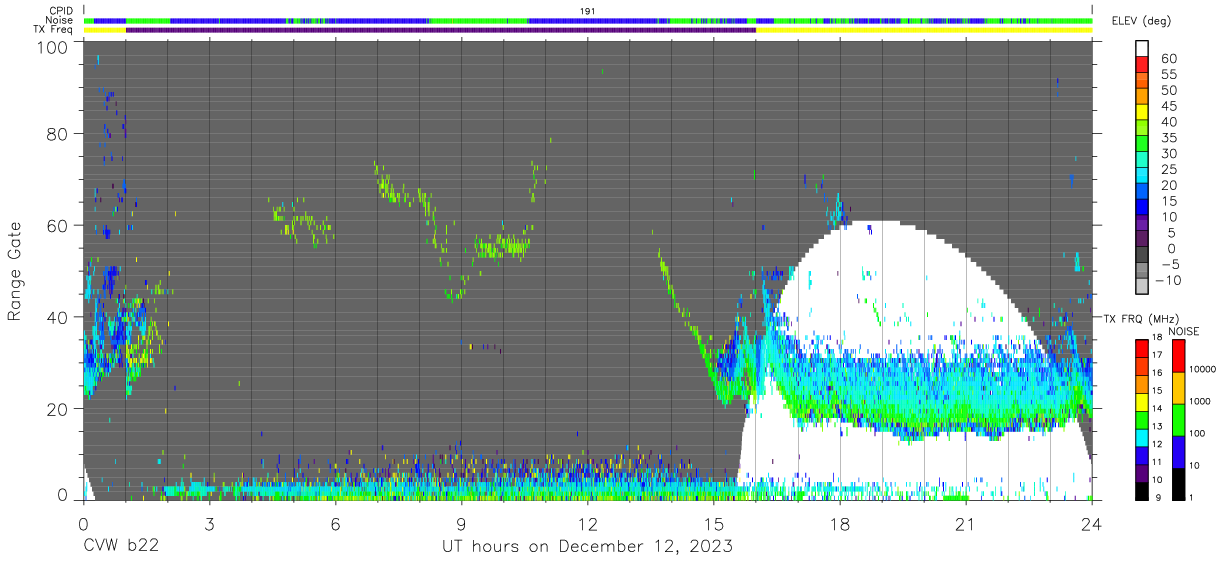Viewport: 1228px width, 567px height.
Task: Click the 'CPID' label at top left
Action: [60, 10]
